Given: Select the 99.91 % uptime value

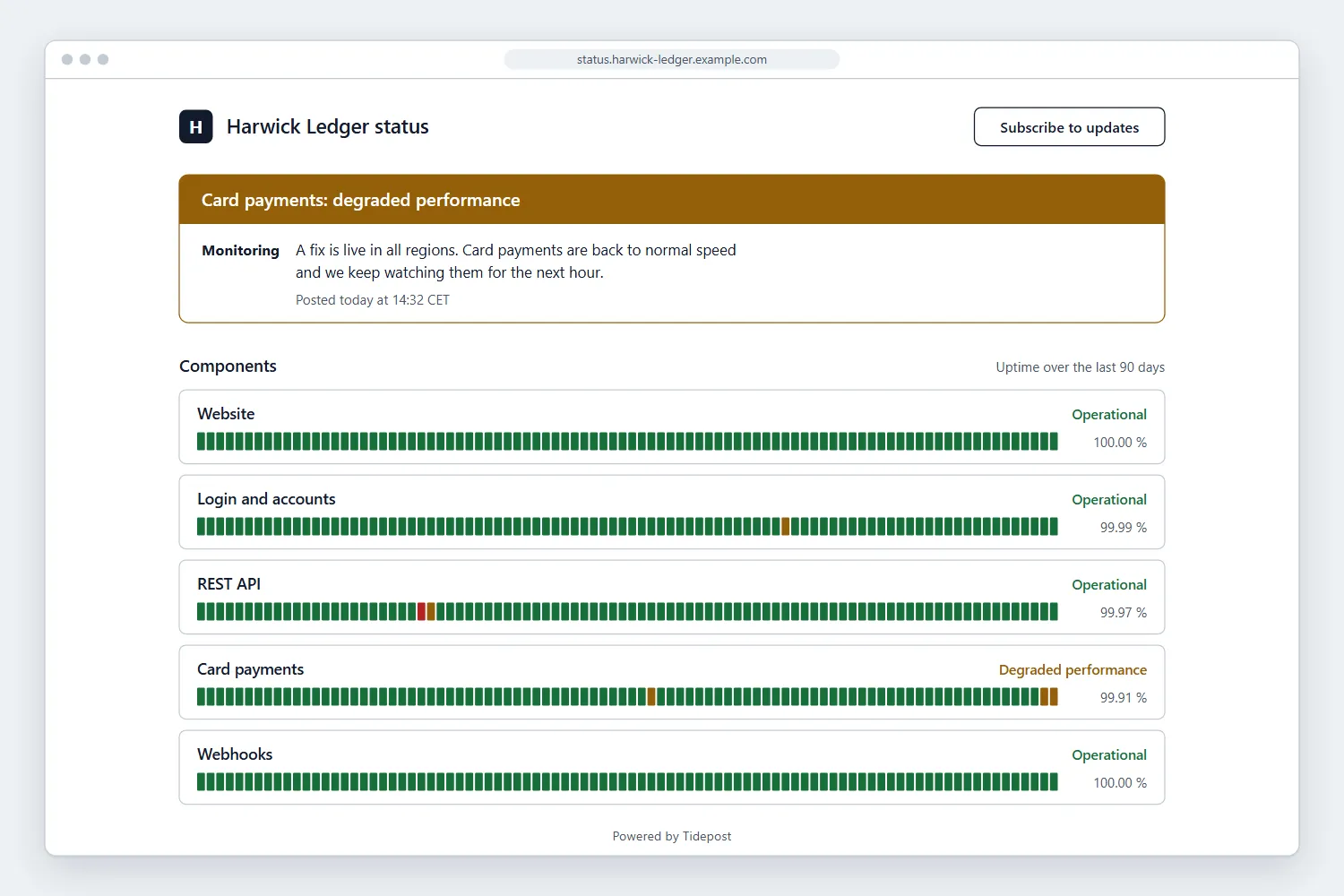Looking at the screenshot, I should coord(1124,698).
